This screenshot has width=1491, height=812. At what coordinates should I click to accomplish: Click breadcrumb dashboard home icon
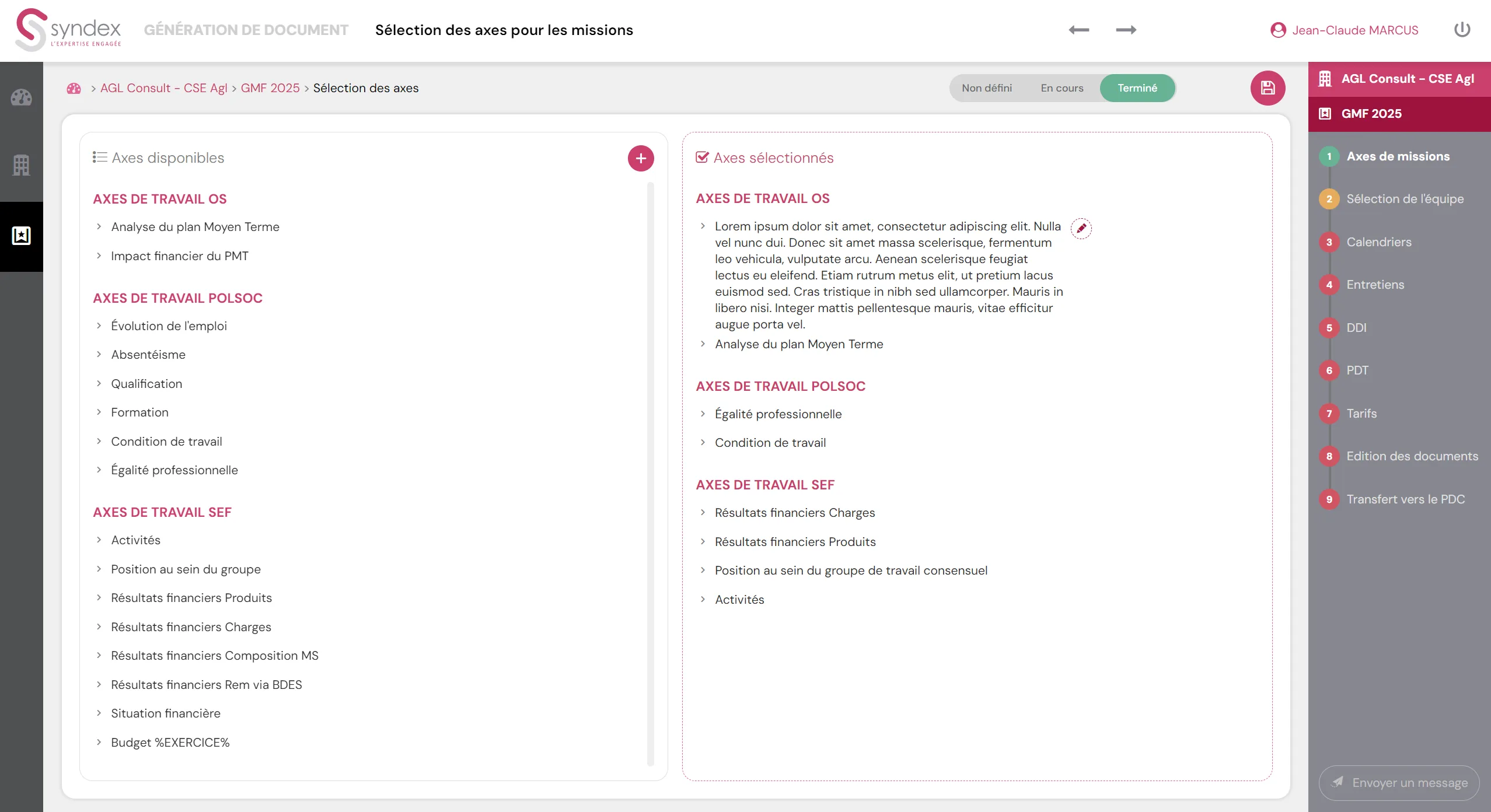click(x=74, y=88)
